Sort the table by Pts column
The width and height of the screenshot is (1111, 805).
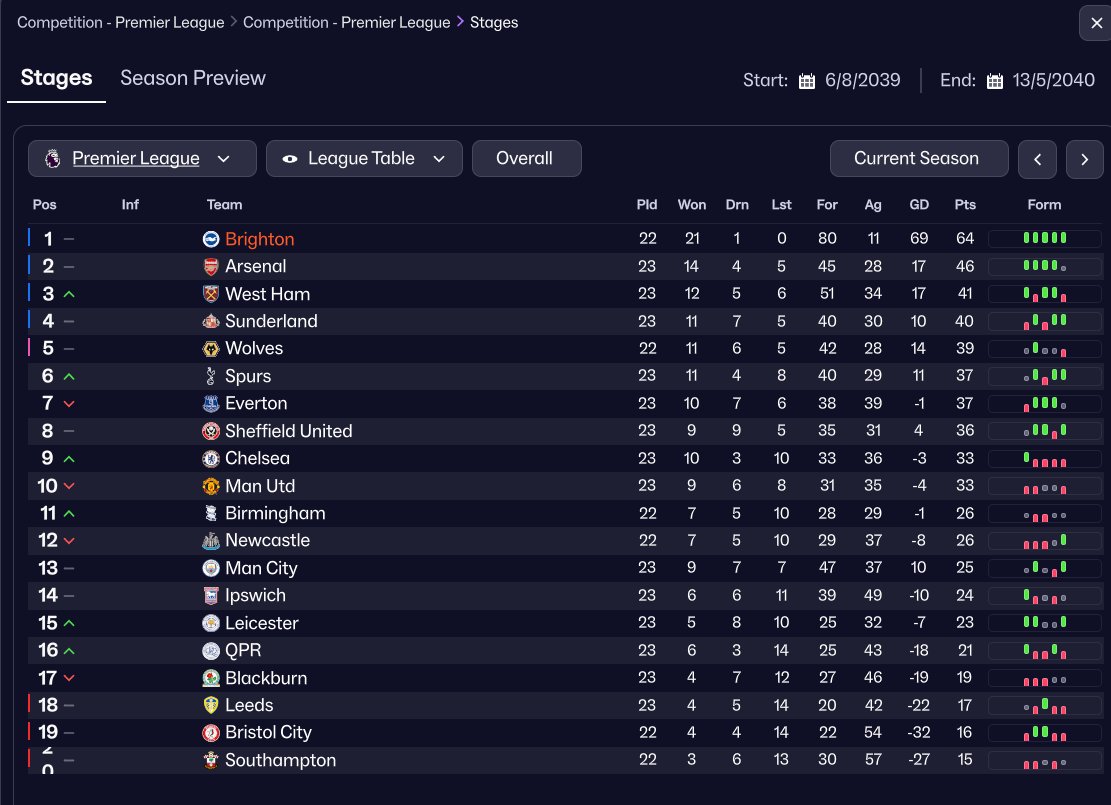pyautogui.click(x=965, y=205)
